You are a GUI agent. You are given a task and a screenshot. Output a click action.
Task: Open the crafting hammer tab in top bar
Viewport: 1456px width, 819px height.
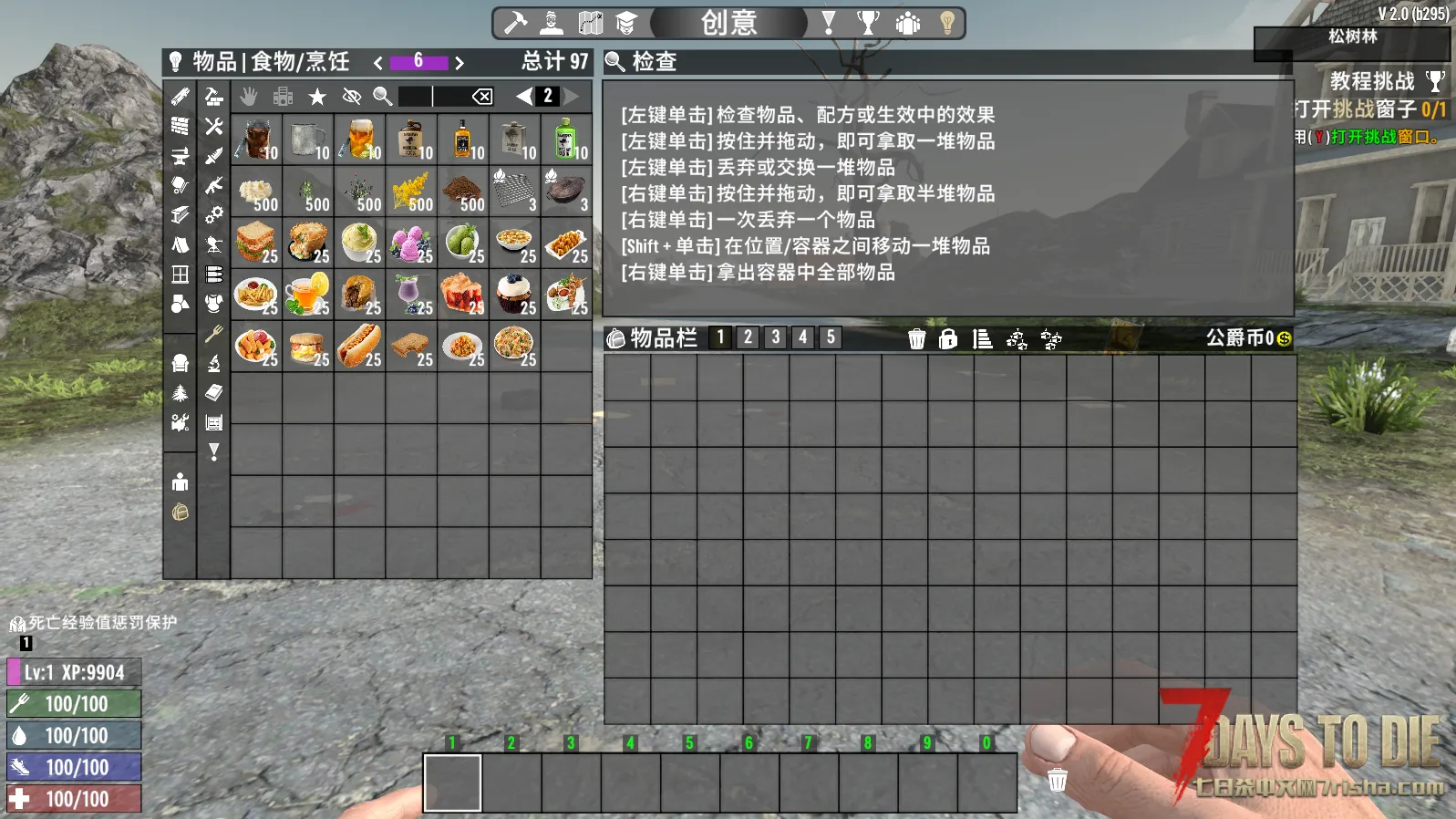pos(515,22)
